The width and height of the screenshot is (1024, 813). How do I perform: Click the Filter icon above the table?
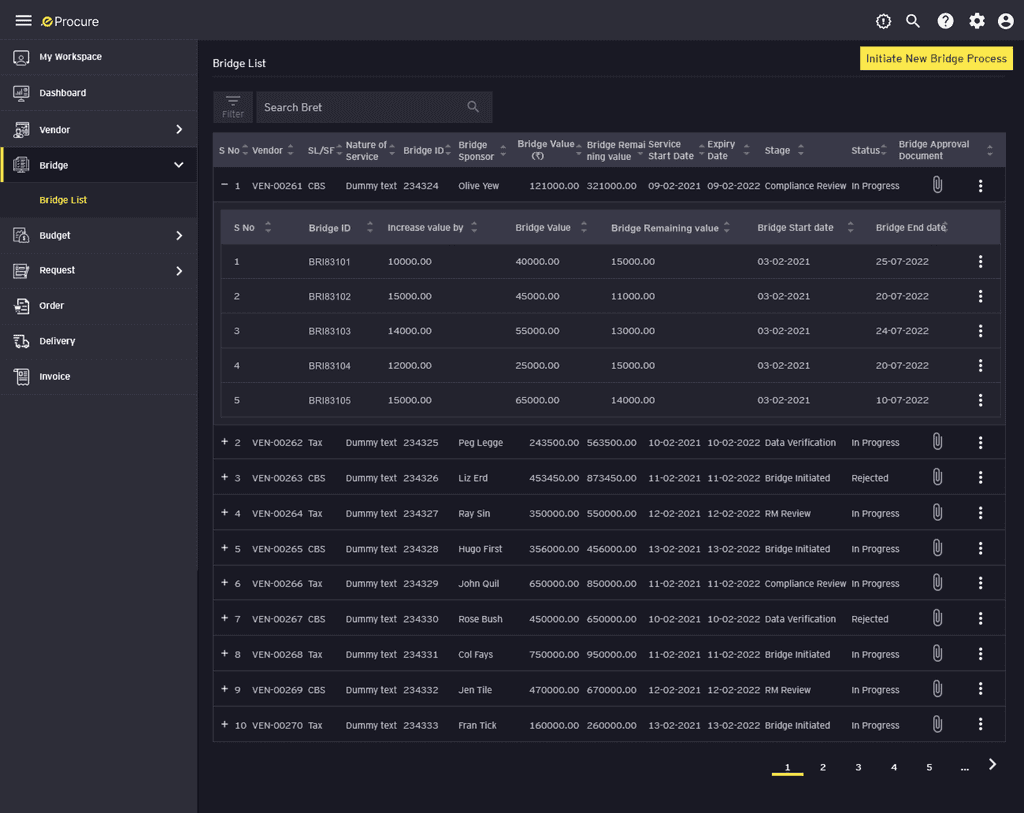232,107
